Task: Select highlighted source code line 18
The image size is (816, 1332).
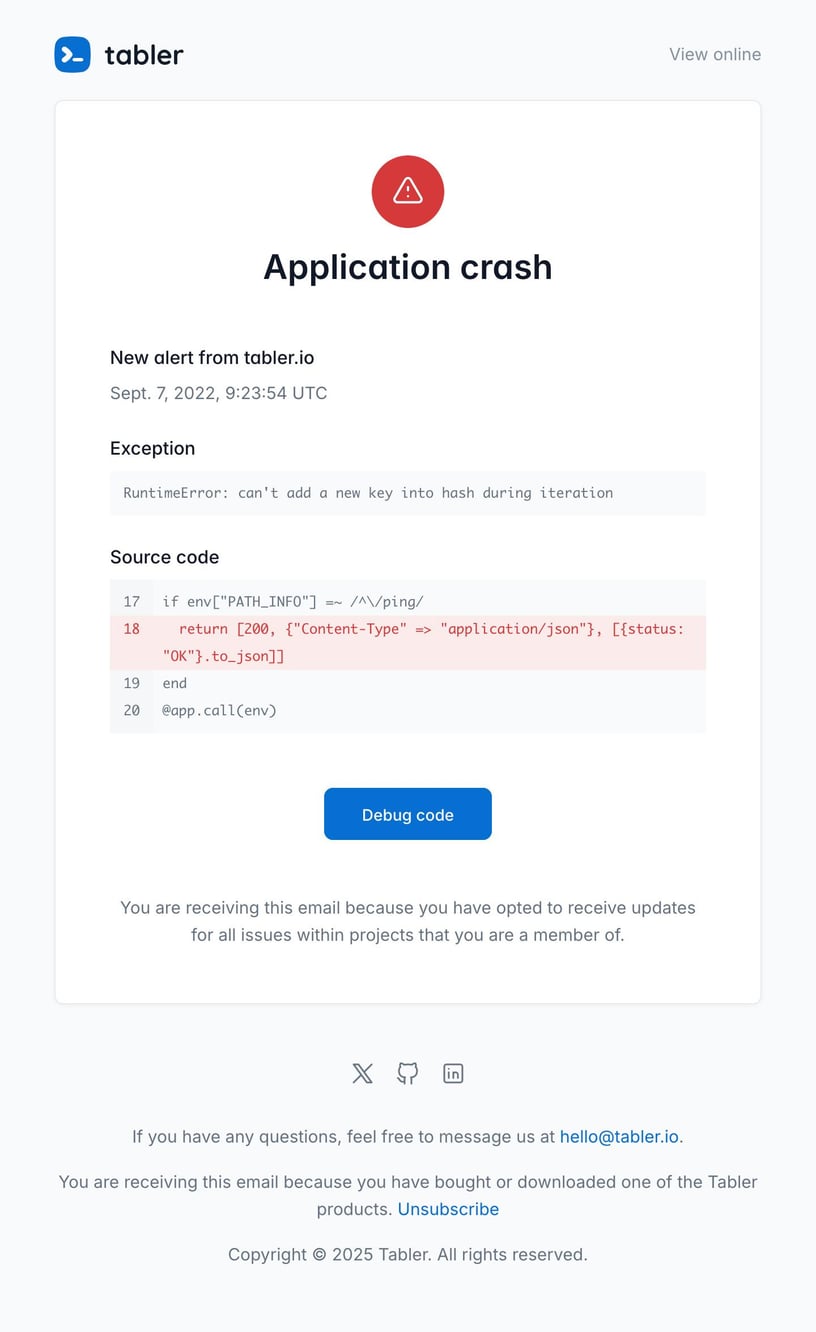Action: [x=422, y=642]
